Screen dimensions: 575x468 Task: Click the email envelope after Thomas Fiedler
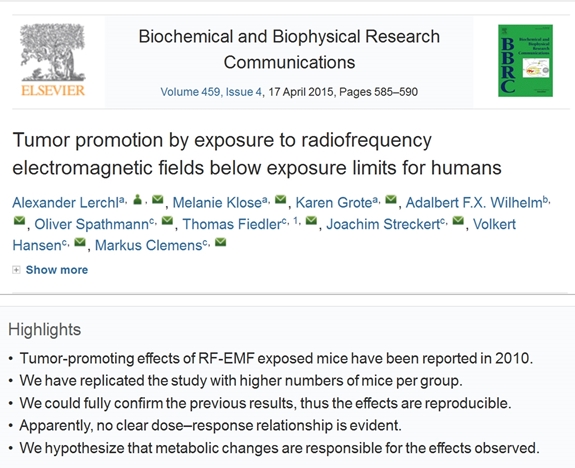point(311,221)
